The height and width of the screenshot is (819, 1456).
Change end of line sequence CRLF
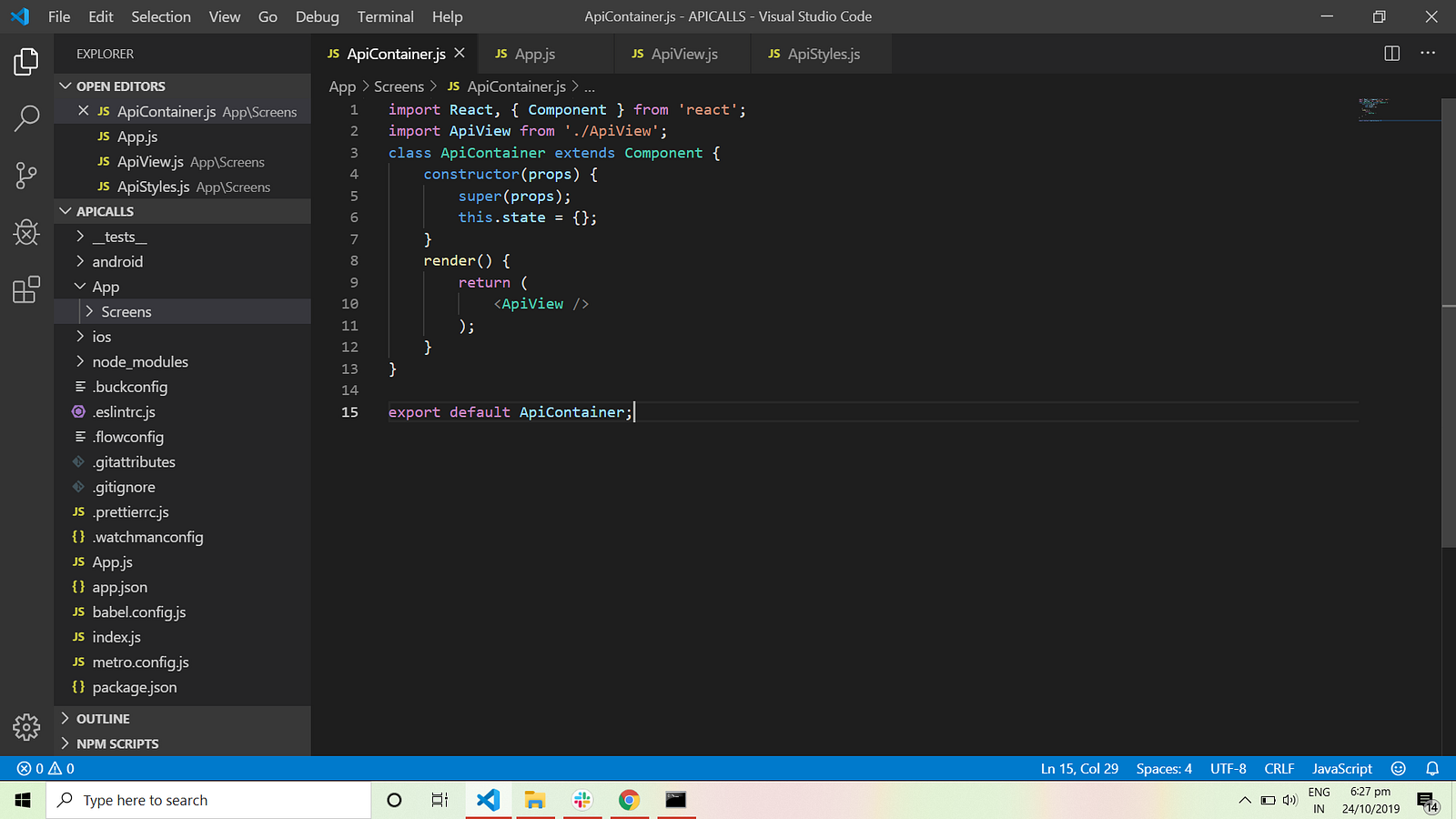coord(1279,769)
